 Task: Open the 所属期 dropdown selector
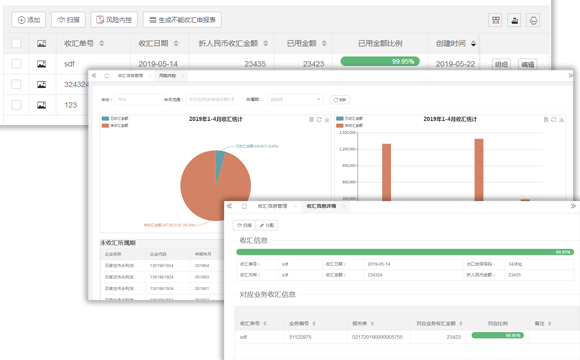(295, 99)
